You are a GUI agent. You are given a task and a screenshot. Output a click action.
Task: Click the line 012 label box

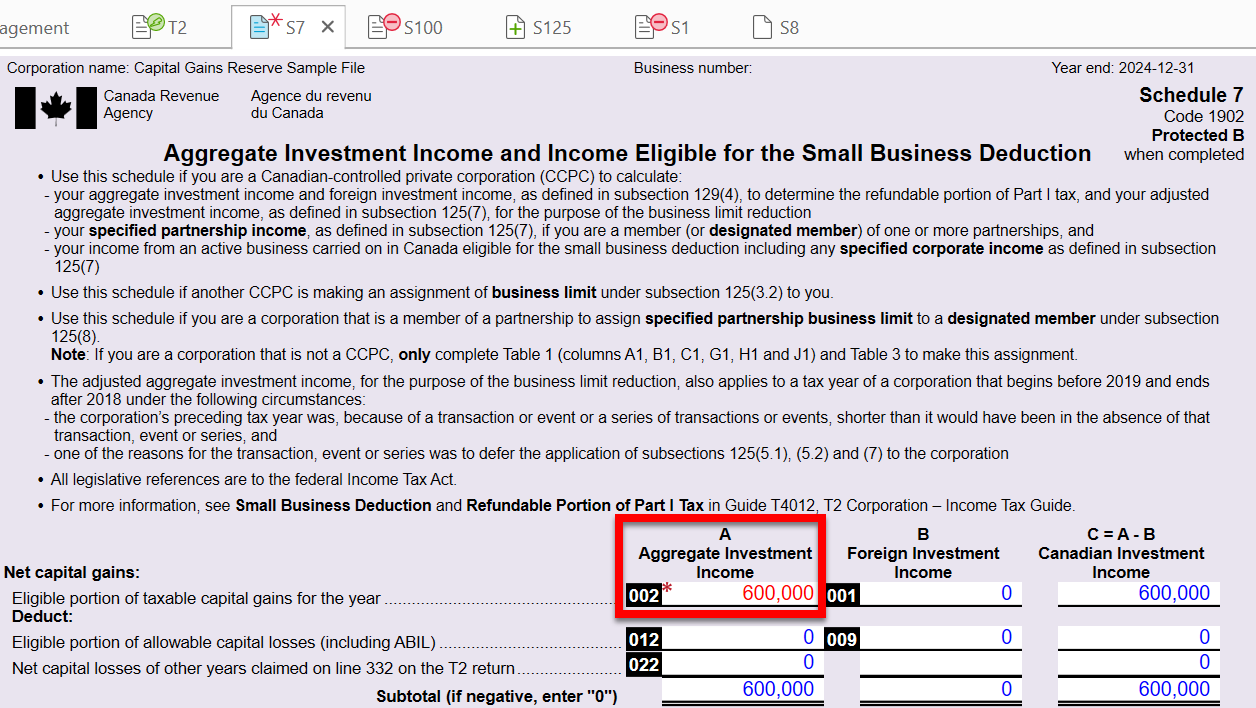pyautogui.click(x=644, y=639)
